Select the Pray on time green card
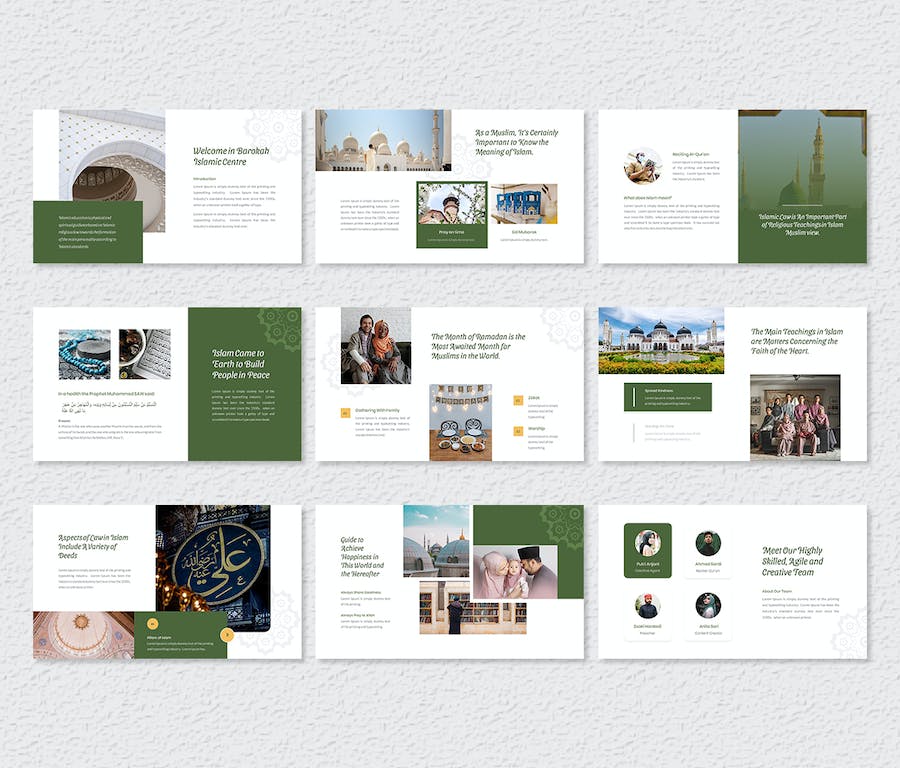 click(x=451, y=214)
